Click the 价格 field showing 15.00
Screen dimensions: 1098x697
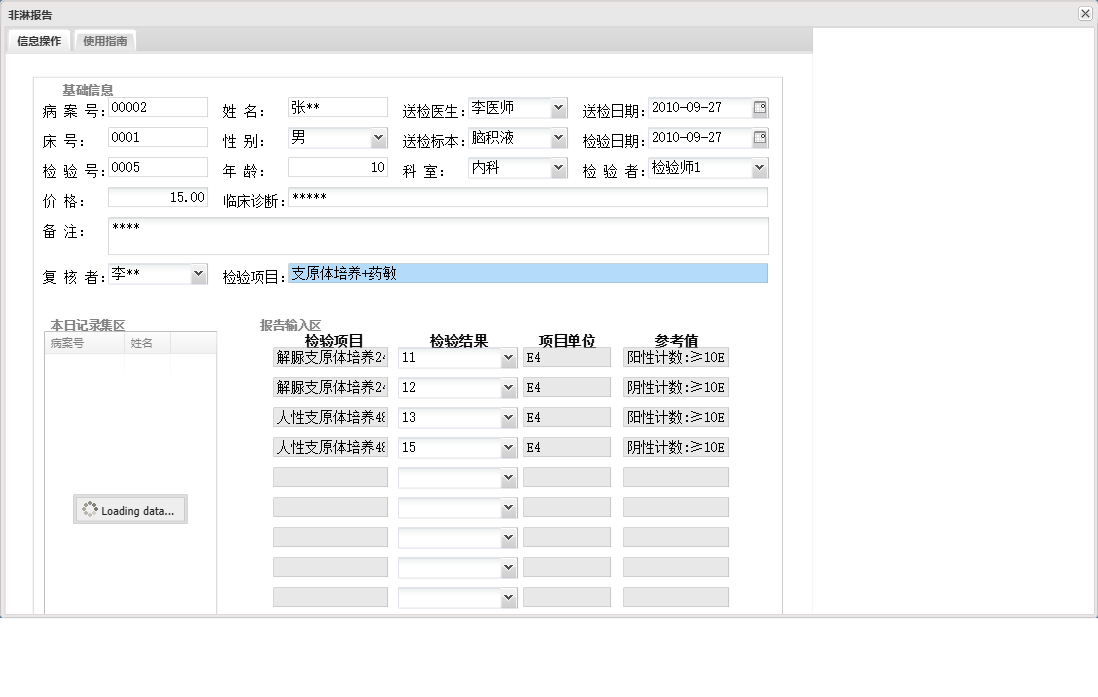[x=157, y=197]
